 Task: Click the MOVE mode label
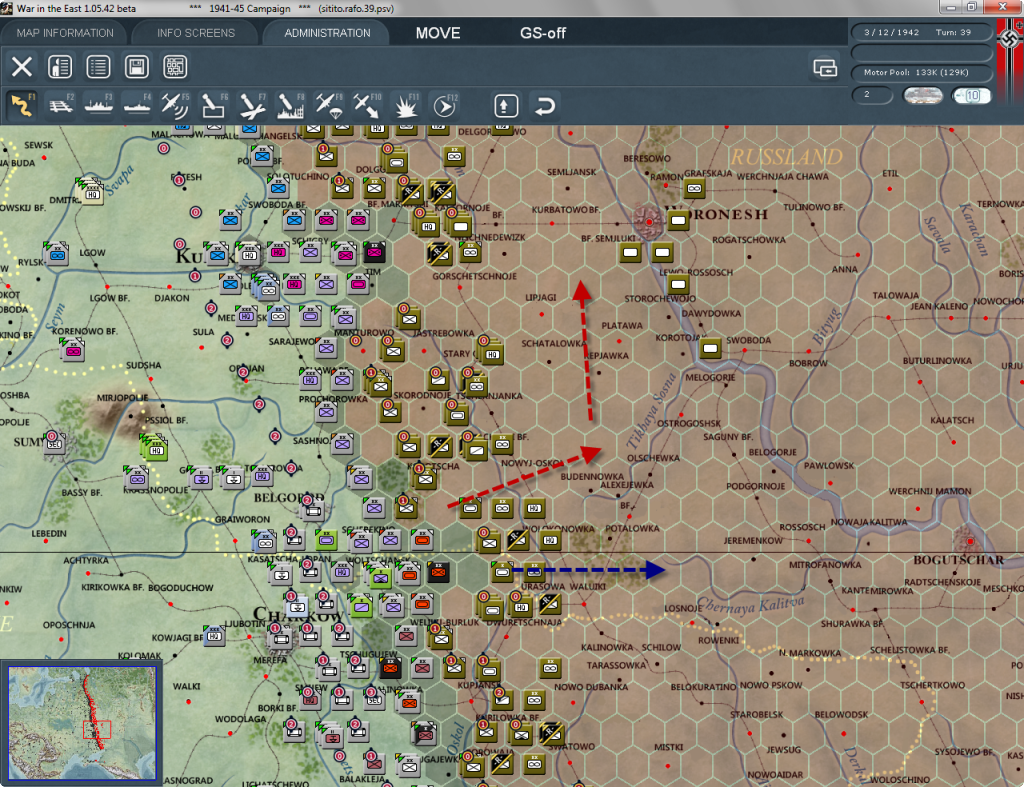tap(438, 33)
